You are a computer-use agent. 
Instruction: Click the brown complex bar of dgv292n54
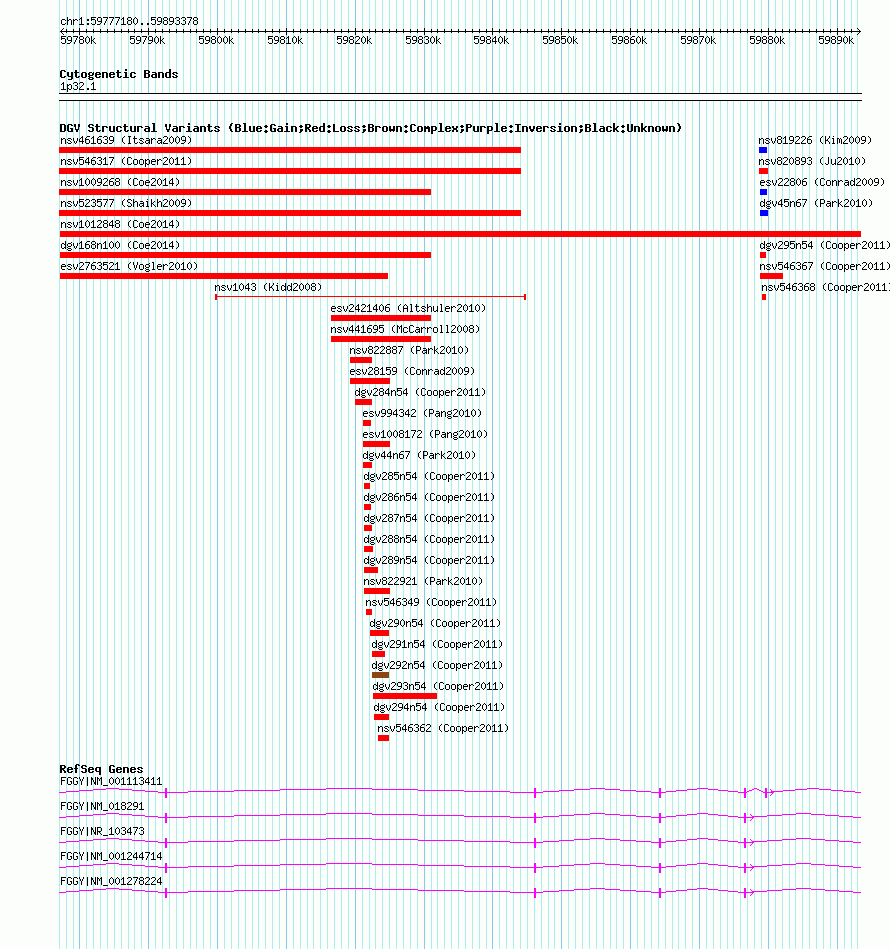click(x=381, y=675)
